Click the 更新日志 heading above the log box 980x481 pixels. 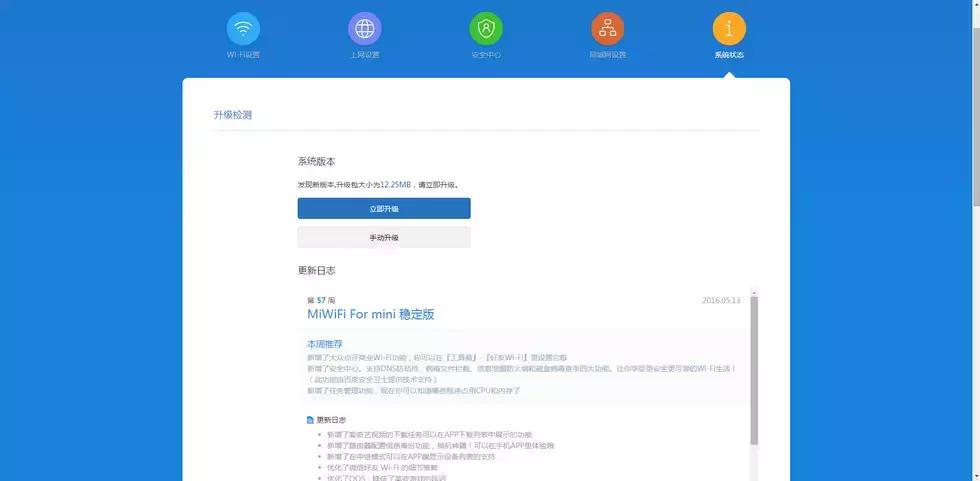tap(316, 270)
